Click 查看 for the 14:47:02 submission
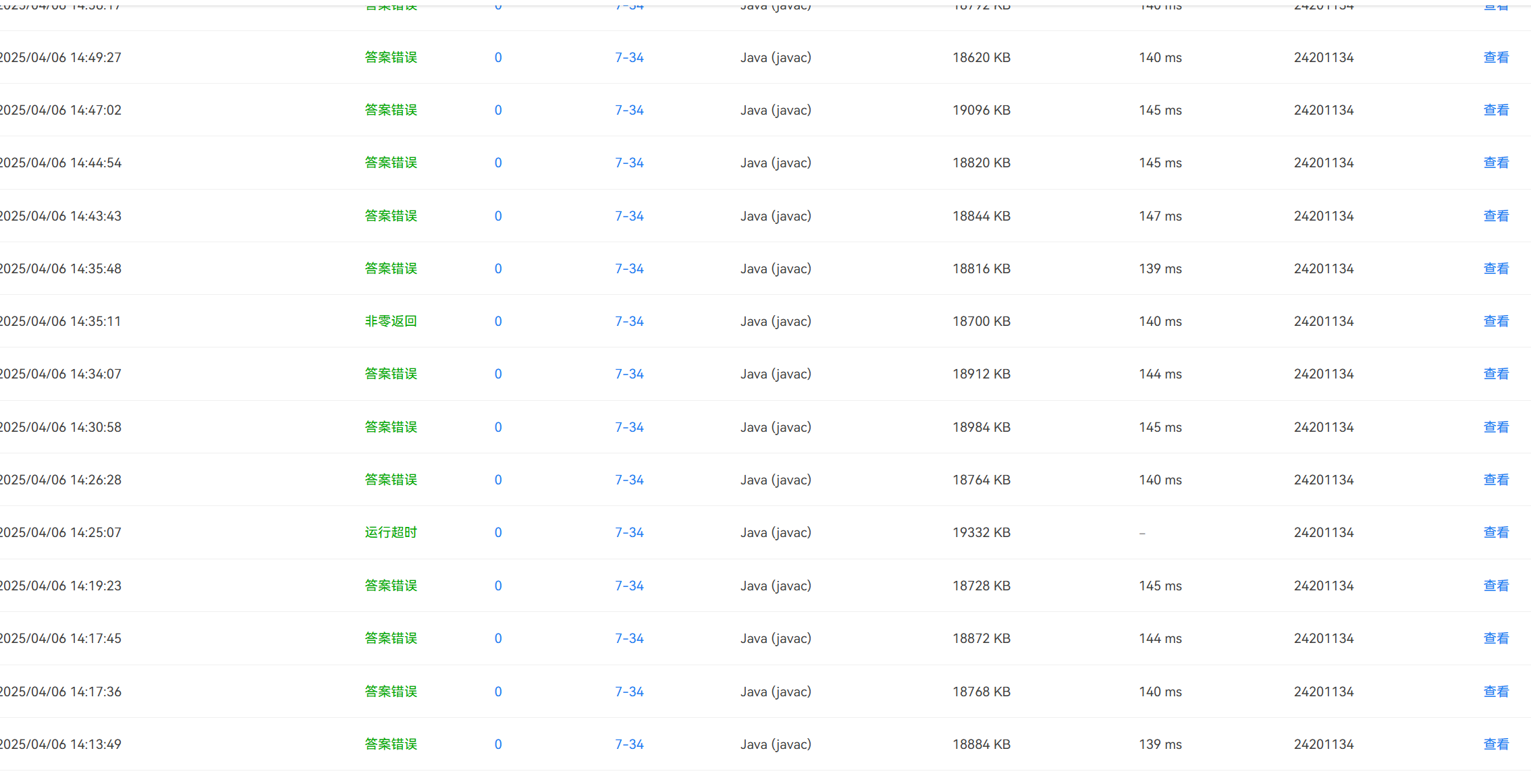The width and height of the screenshot is (1531, 784). (1495, 110)
